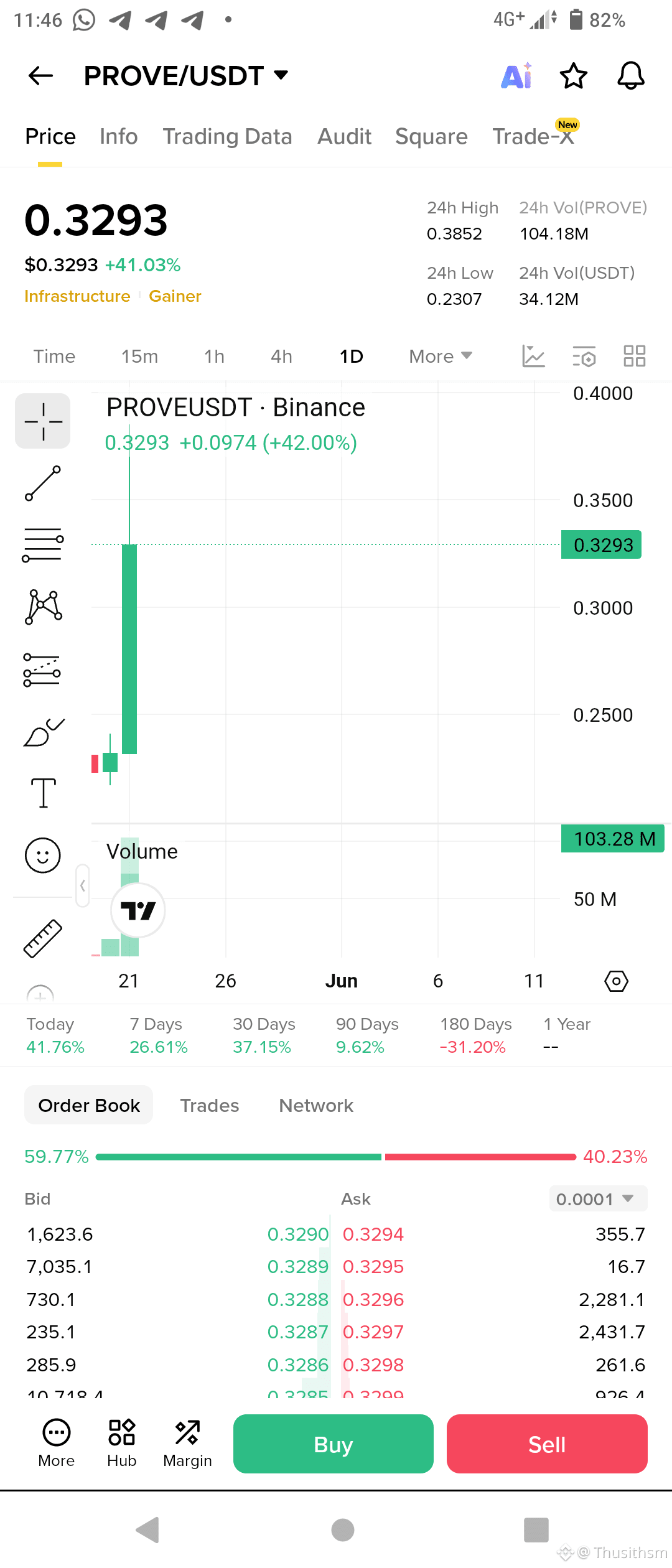Open the AI assistant icon
This screenshot has height=1568, width=672.
pos(516,76)
